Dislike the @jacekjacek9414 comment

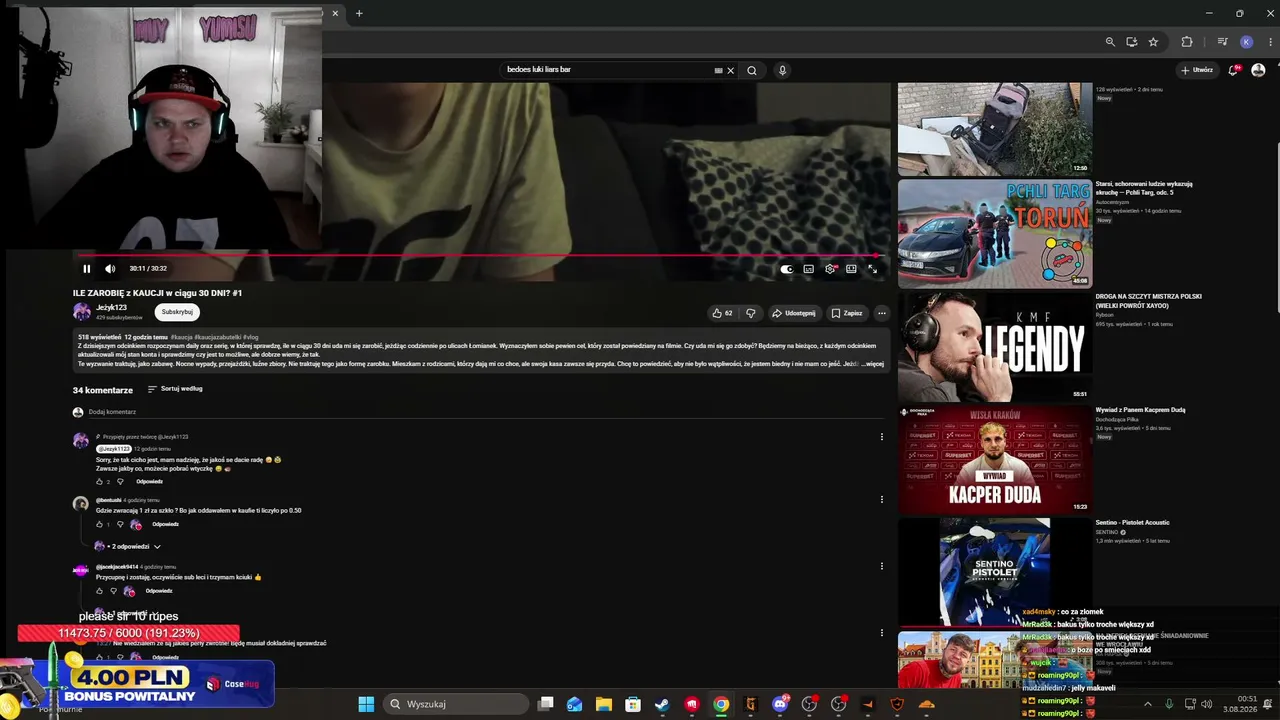[113, 591]
